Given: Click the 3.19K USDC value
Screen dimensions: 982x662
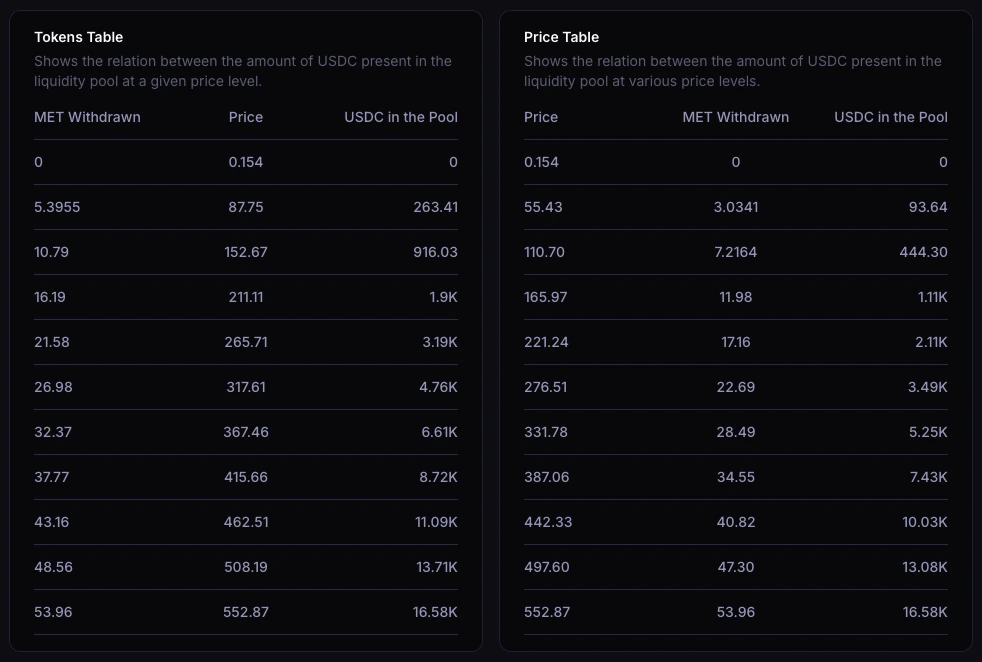Looking at the screenshot, I should (x=440, y=343).
